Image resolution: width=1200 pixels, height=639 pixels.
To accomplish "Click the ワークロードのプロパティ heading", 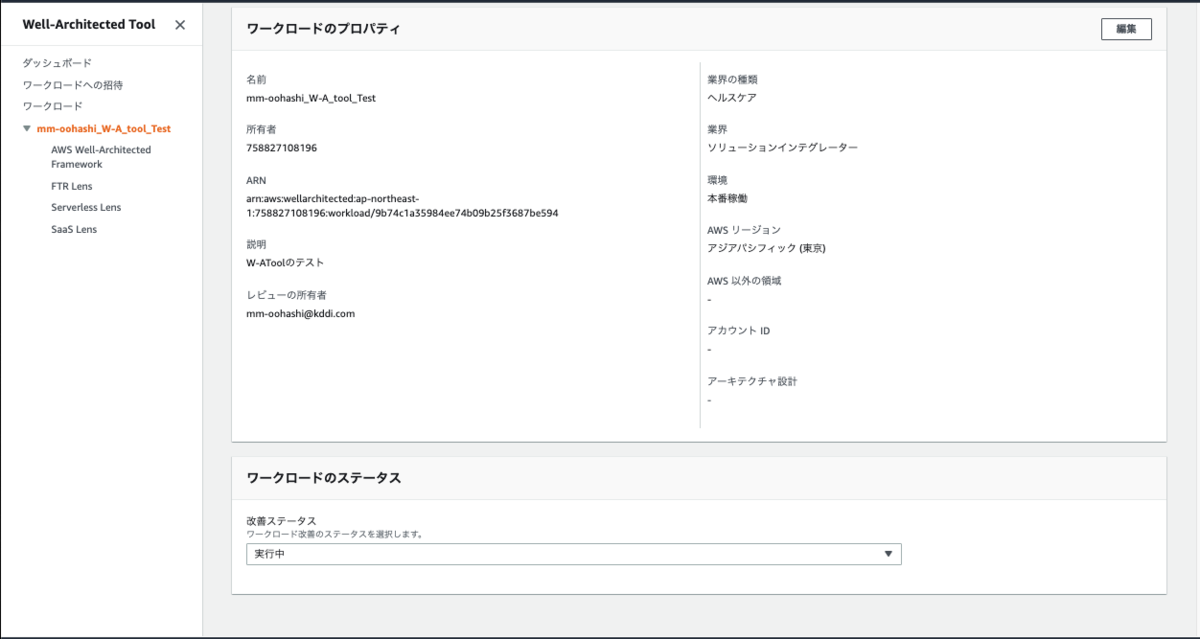I will [323, 29].
